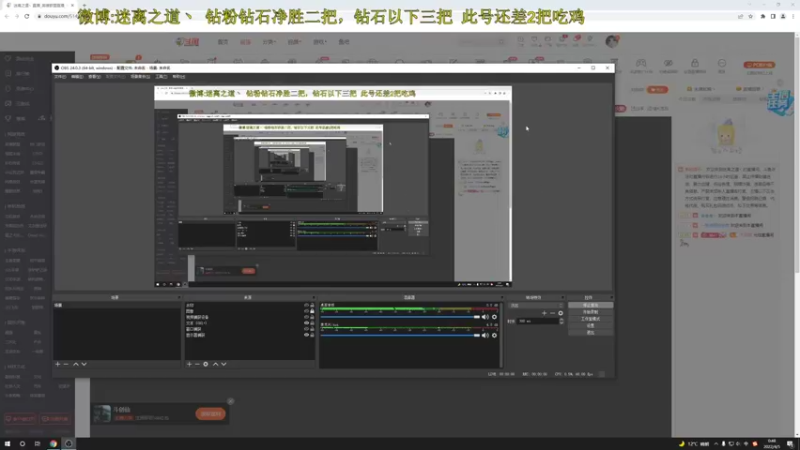The width and height of the screenshot is (800, 450).
Task: Click the transition duration stepper arrows
Action: pyautogui.click(x=561, y=321)
